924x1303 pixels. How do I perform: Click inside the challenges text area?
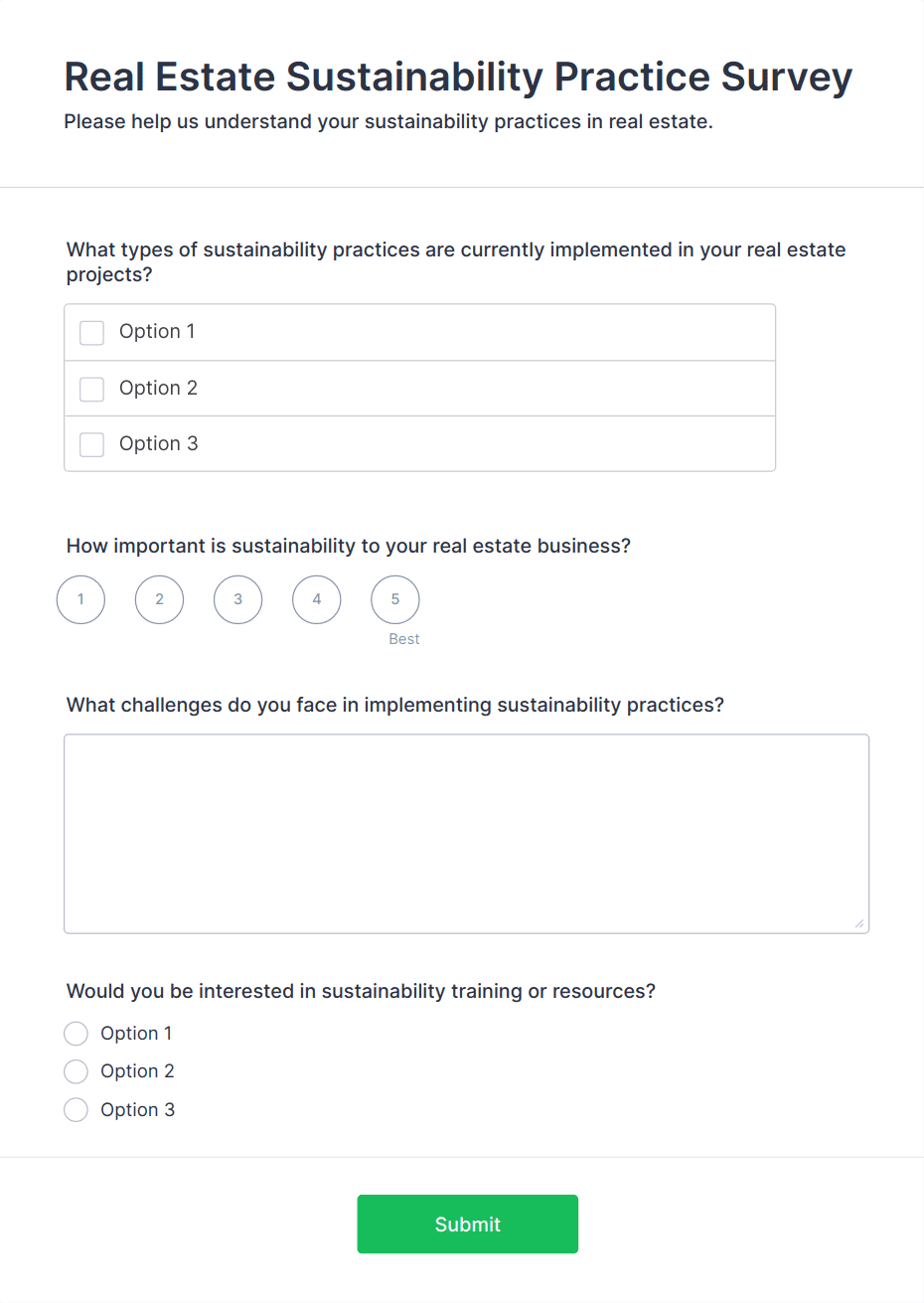tap(466, 833)
